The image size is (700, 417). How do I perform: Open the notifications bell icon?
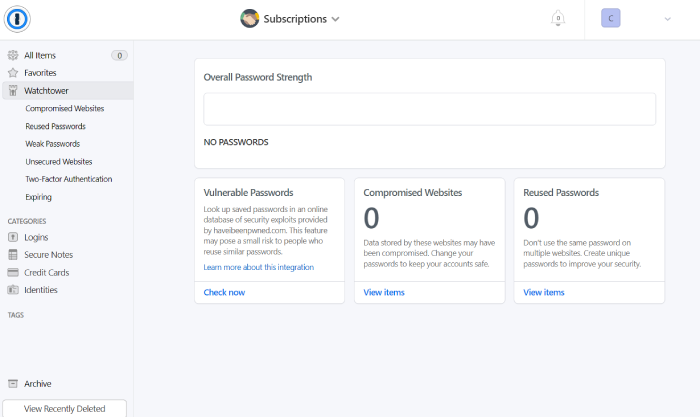(558, 18)
